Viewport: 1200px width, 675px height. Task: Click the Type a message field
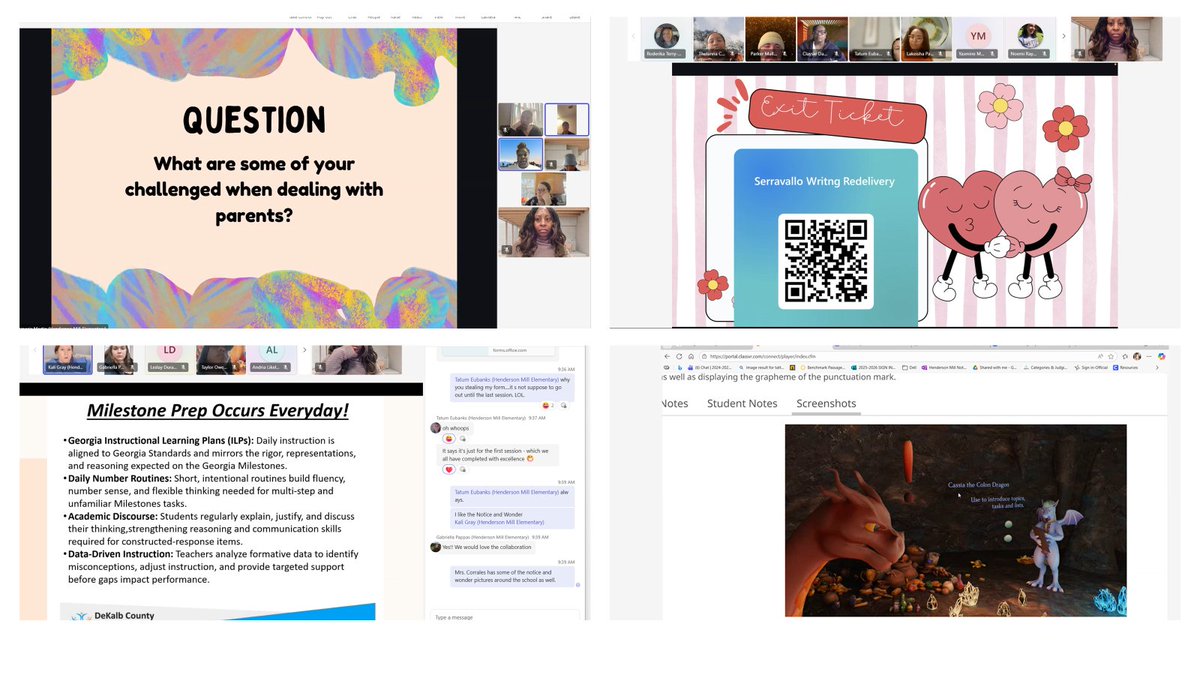point(504,617)
